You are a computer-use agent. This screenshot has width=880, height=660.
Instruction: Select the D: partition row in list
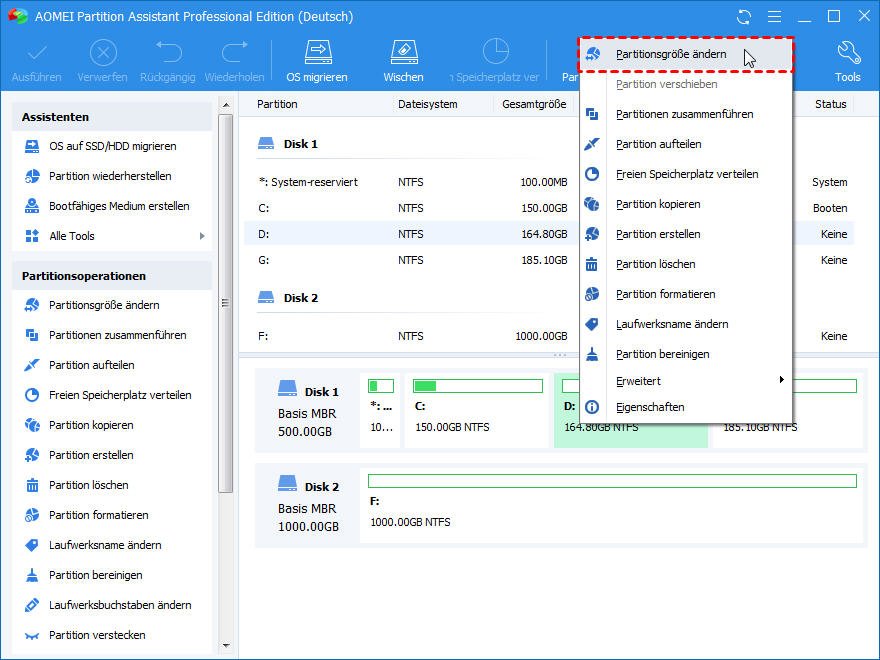pos(412,234)
